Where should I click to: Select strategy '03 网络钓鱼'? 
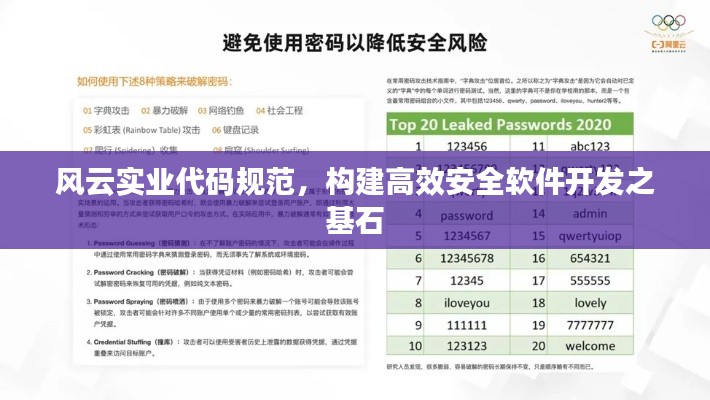221,111
